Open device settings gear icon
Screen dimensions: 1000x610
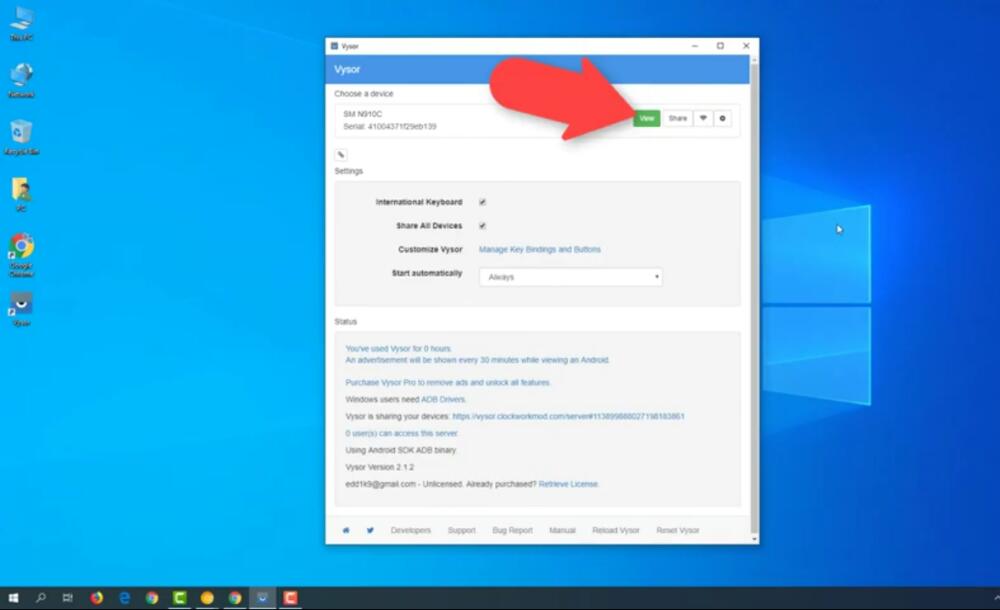[722, 118]
